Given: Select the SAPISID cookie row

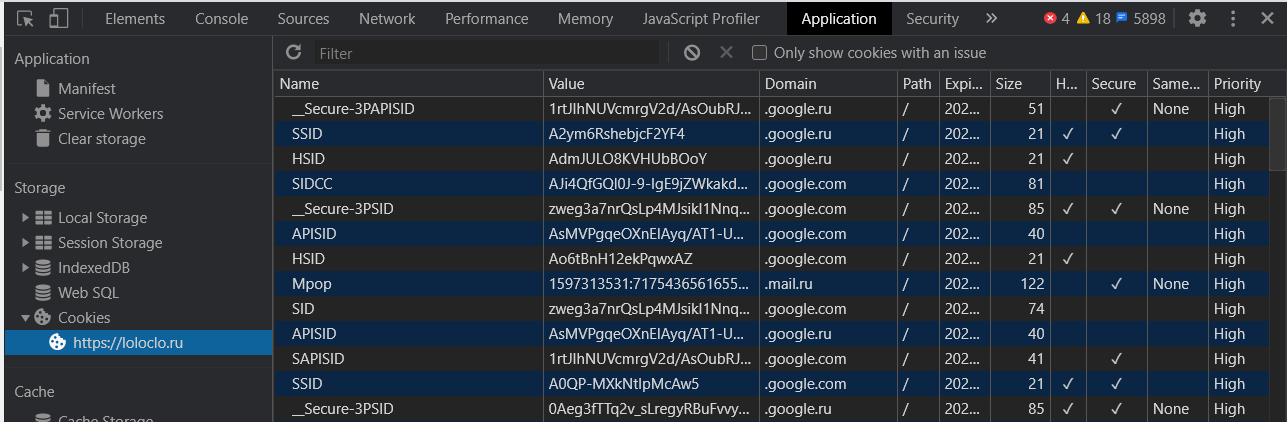Looking at the screenshot, I should point(771,359).
